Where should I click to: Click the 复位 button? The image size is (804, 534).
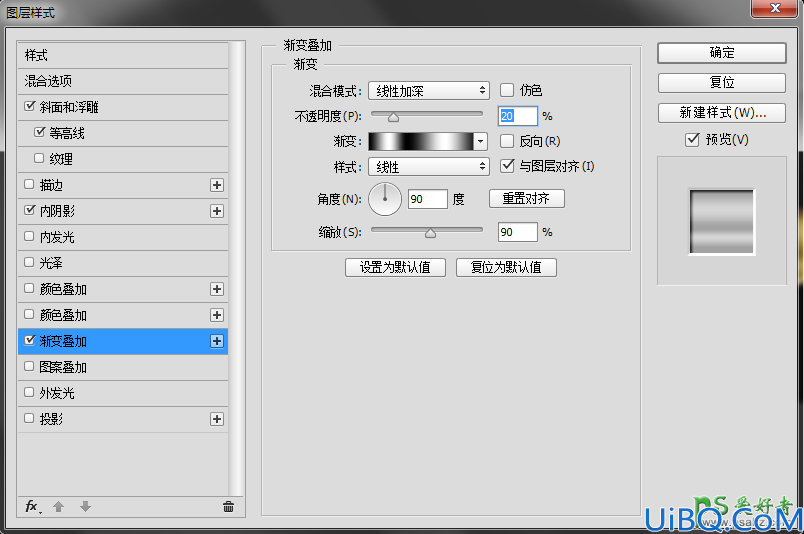pyautogui.click(x=721, y=83)
